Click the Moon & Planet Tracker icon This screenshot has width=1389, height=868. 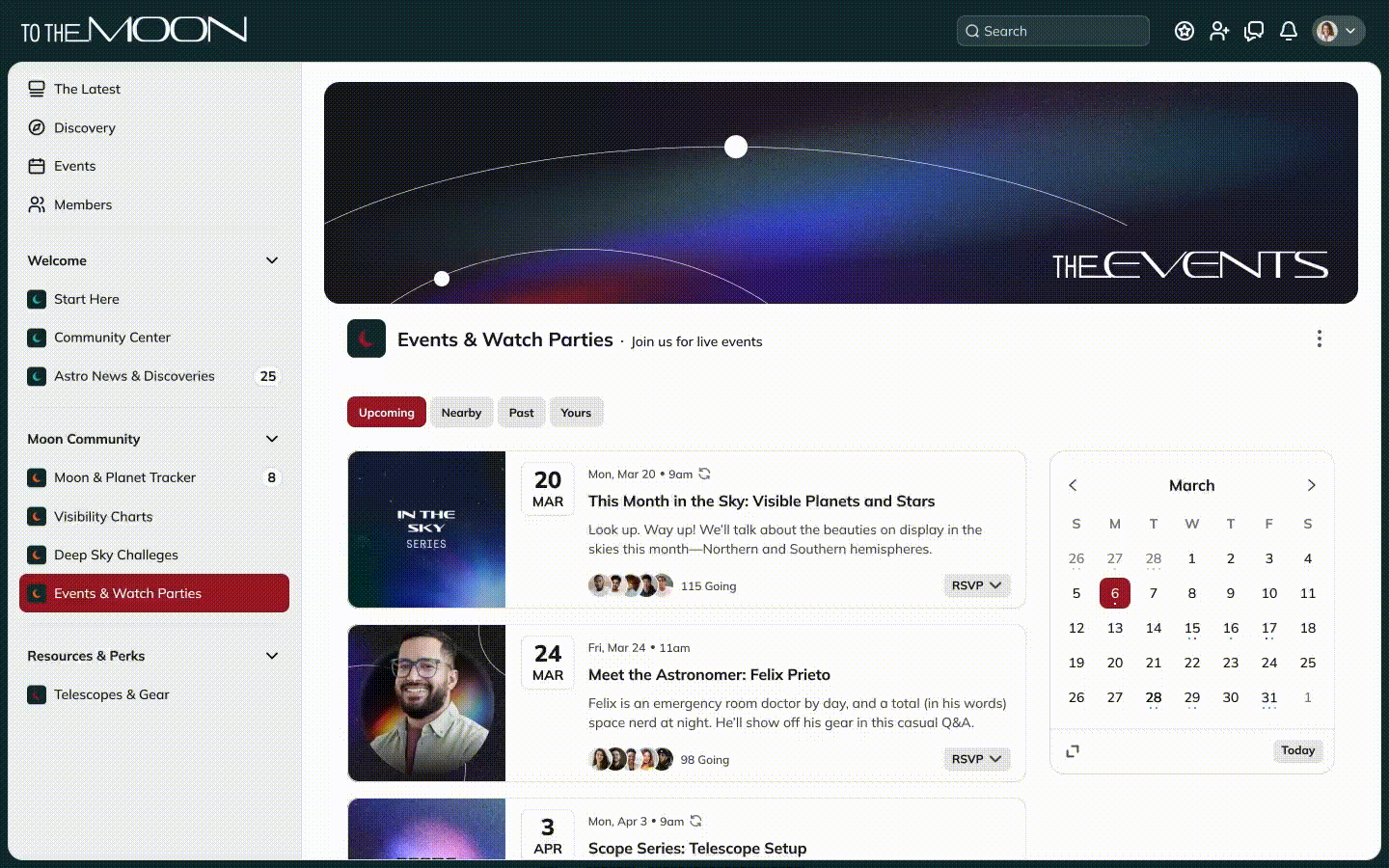point(37,477)
